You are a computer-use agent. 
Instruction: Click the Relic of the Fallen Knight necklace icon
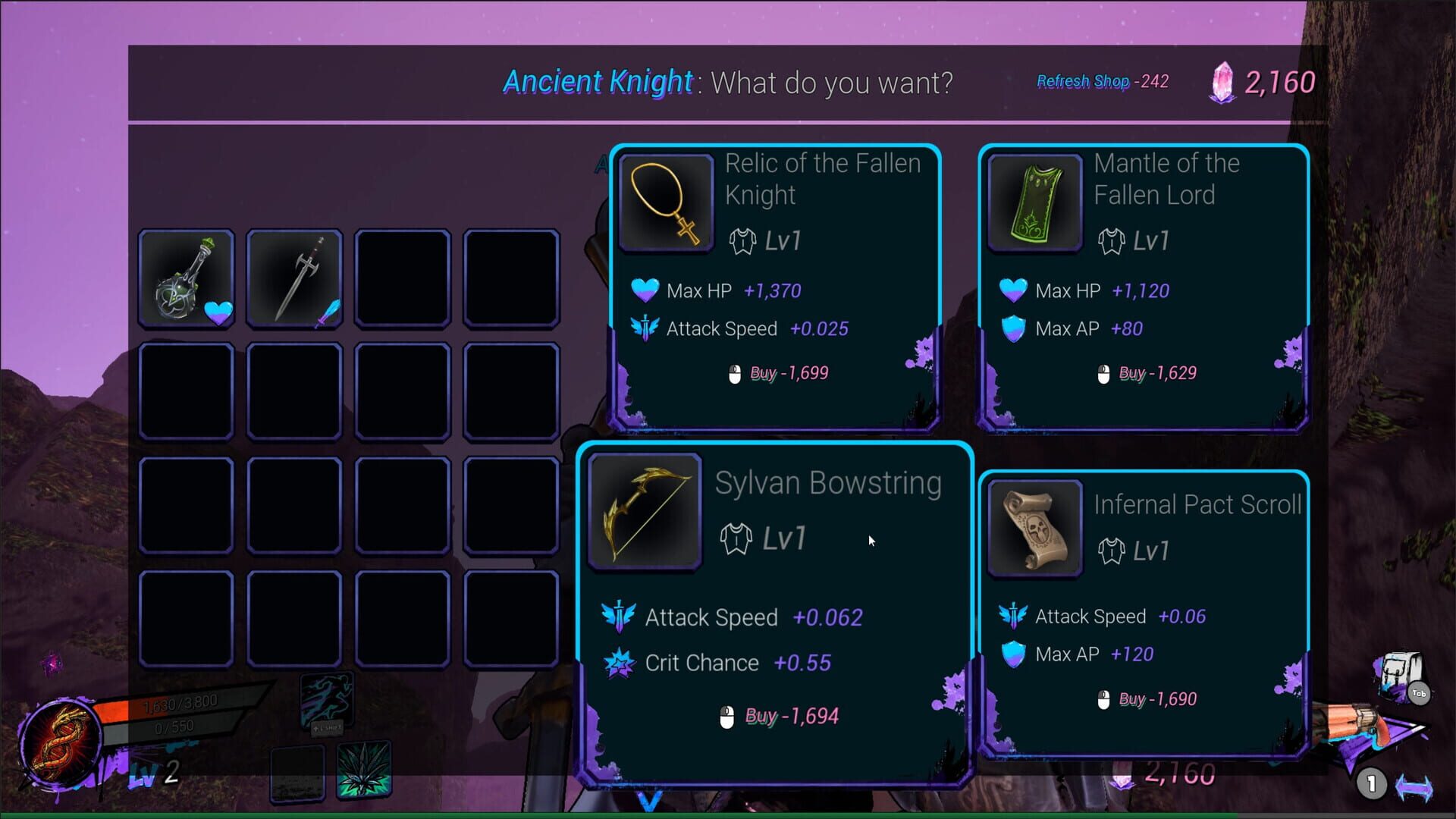(666, 203)
